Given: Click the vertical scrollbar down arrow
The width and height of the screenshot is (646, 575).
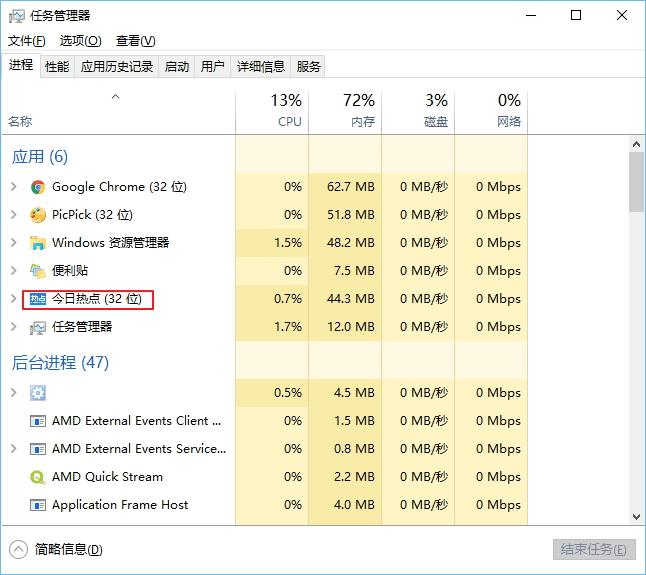Looking at the screenshot, I should [636, 517].
